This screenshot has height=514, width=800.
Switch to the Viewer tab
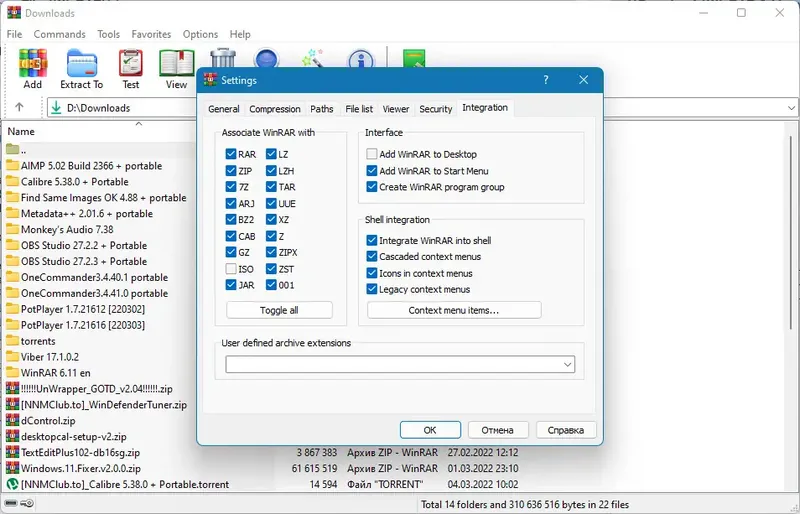coord(396,109)
